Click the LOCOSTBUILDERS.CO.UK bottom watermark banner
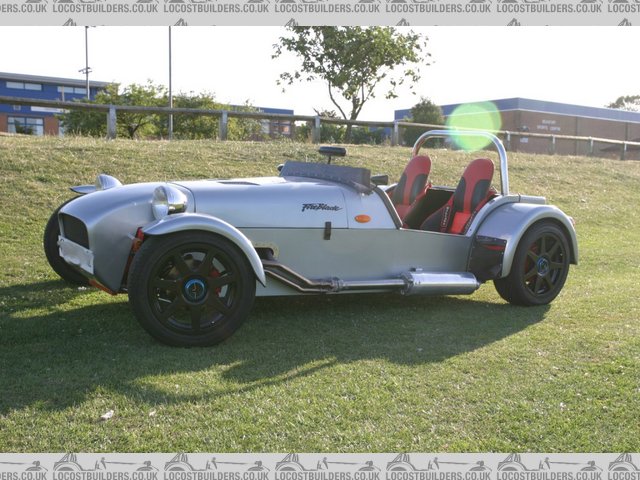Screen dimensions: 640x480 320,466
